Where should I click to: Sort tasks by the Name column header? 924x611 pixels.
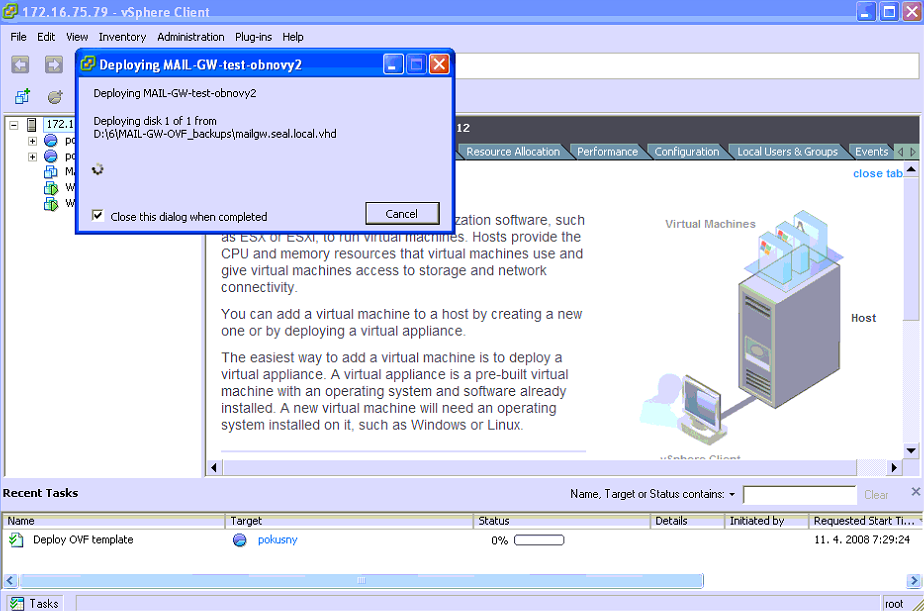[x=114, y=521]
